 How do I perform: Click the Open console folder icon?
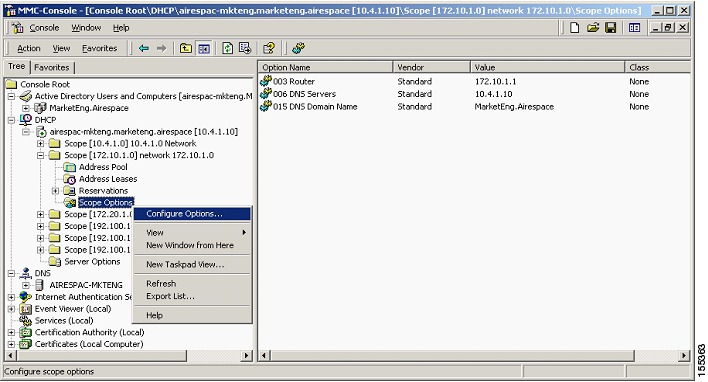coord(592,28)
